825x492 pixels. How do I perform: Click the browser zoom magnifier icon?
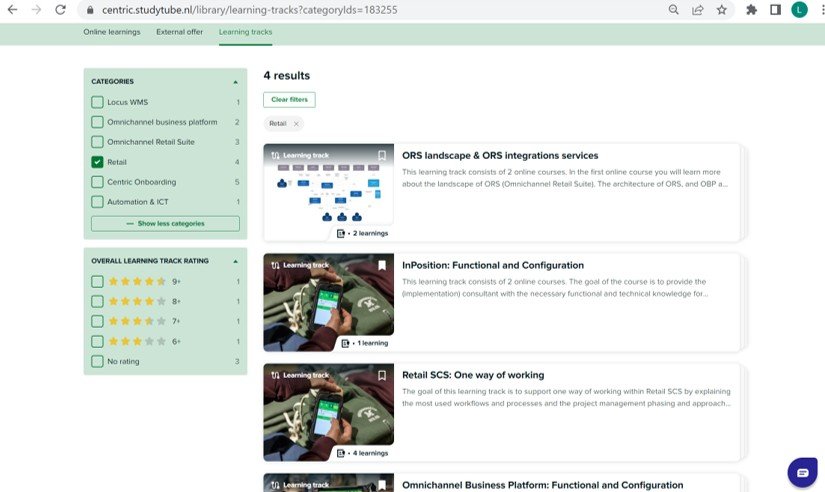click(x=674, y=10)
